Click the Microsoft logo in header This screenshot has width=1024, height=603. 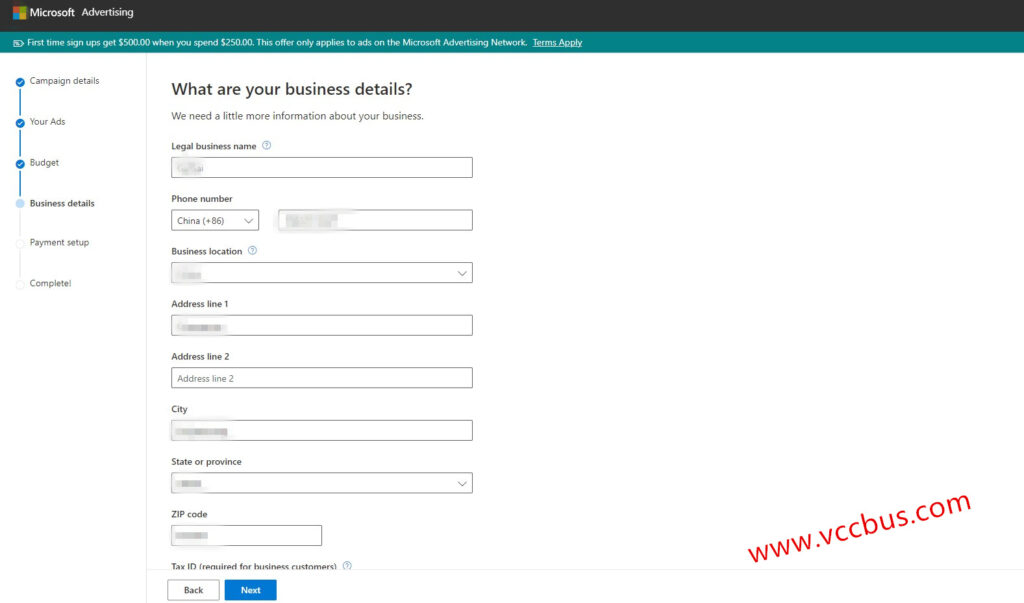[19, 13]
